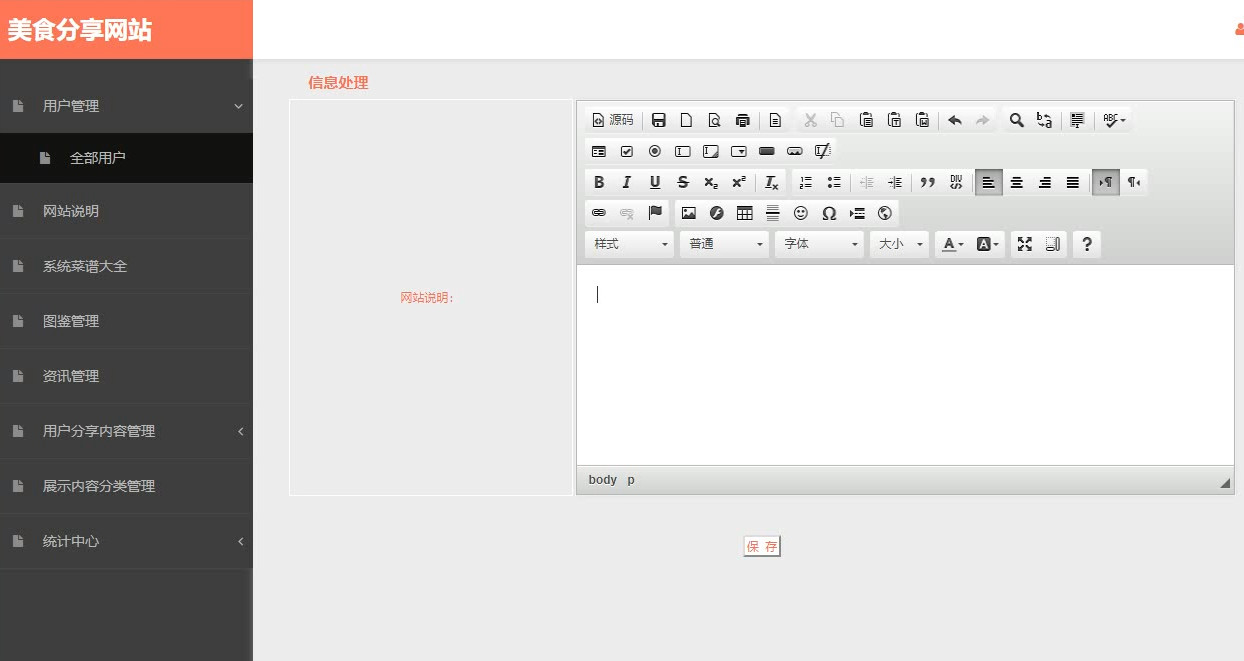Apply block quote formatting
The image size is (1244, 661).
927,182
